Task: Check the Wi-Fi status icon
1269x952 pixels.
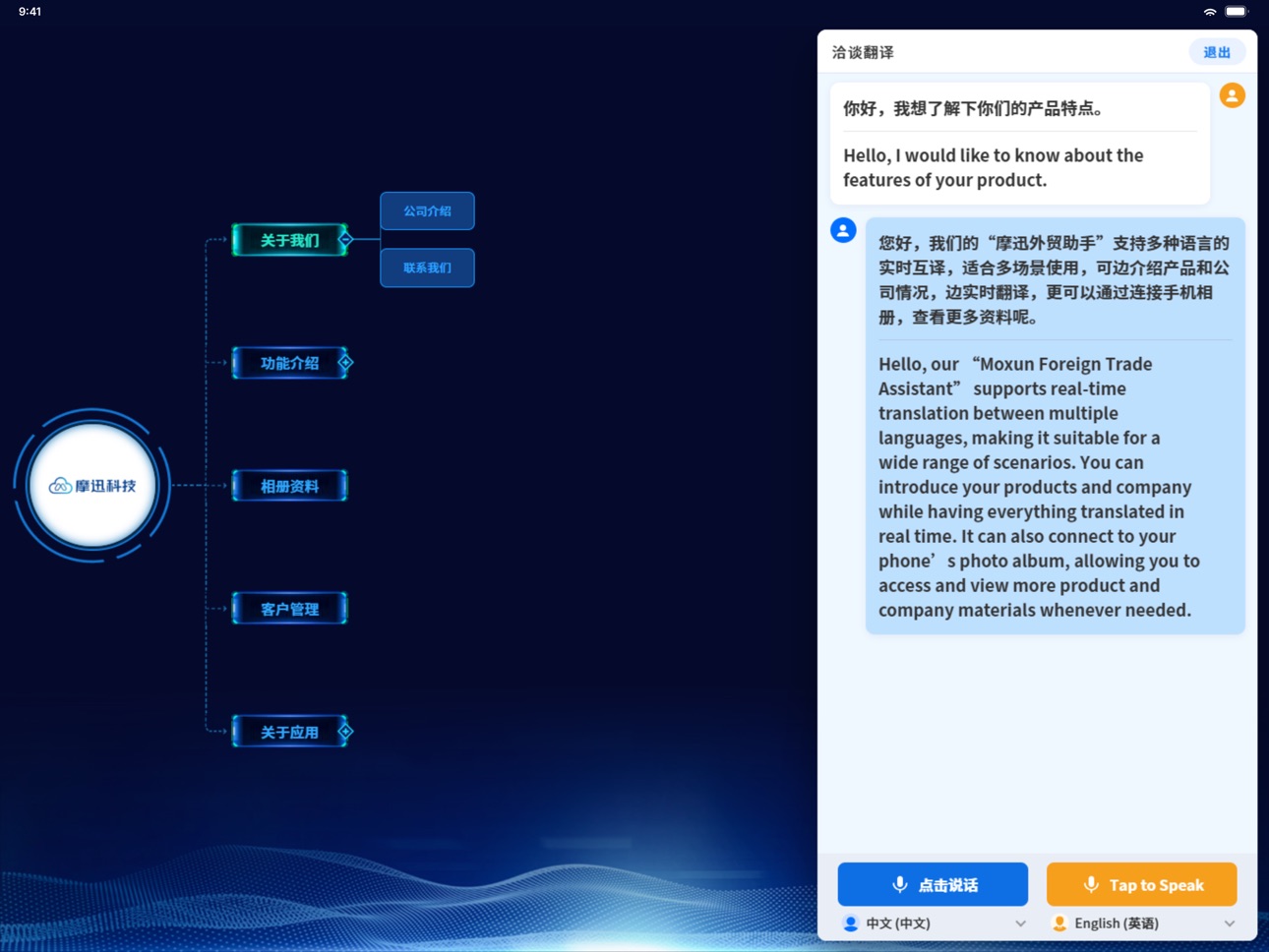Action: [x=1210, y=12]
